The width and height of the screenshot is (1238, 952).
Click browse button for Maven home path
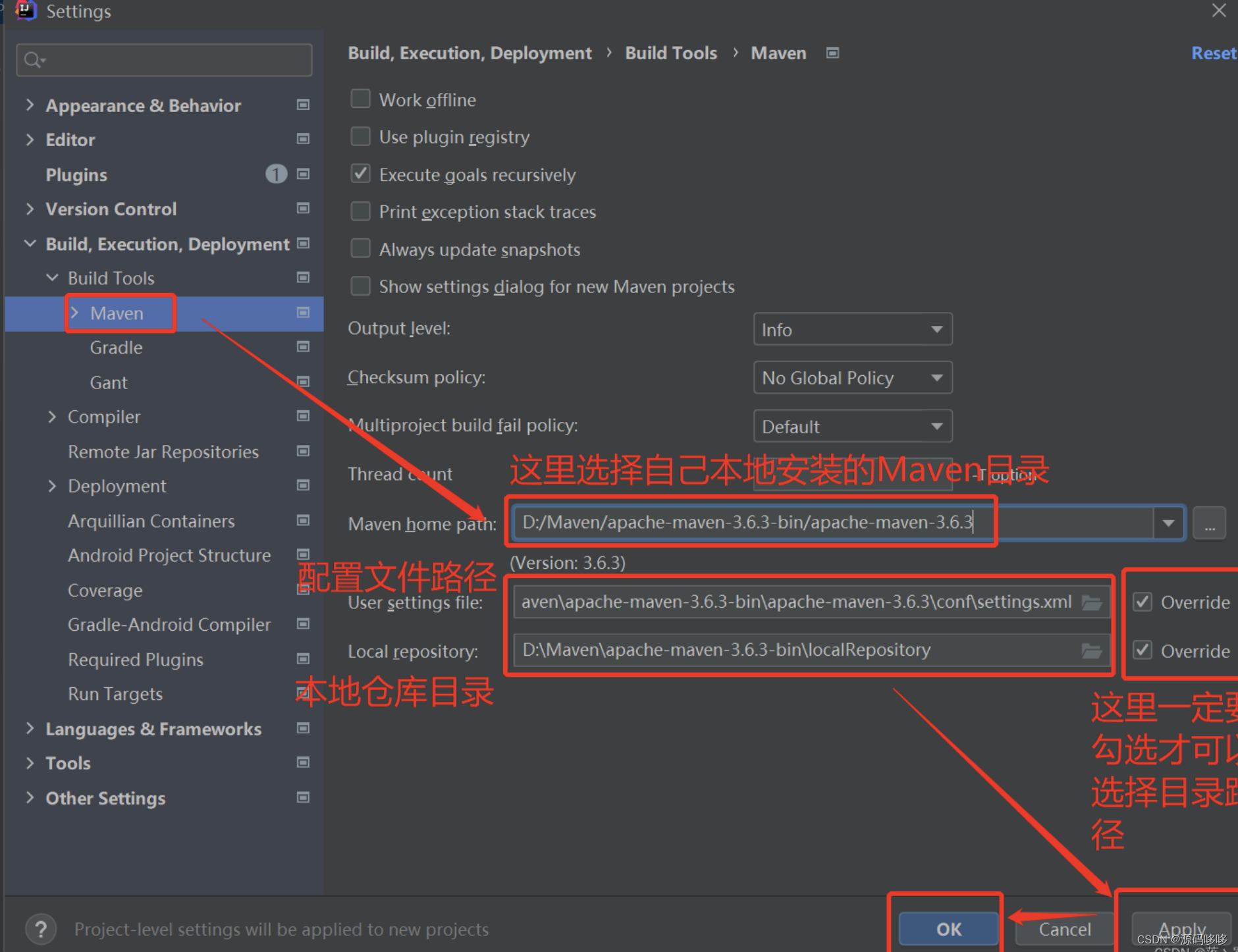(x=1210, y=523)
